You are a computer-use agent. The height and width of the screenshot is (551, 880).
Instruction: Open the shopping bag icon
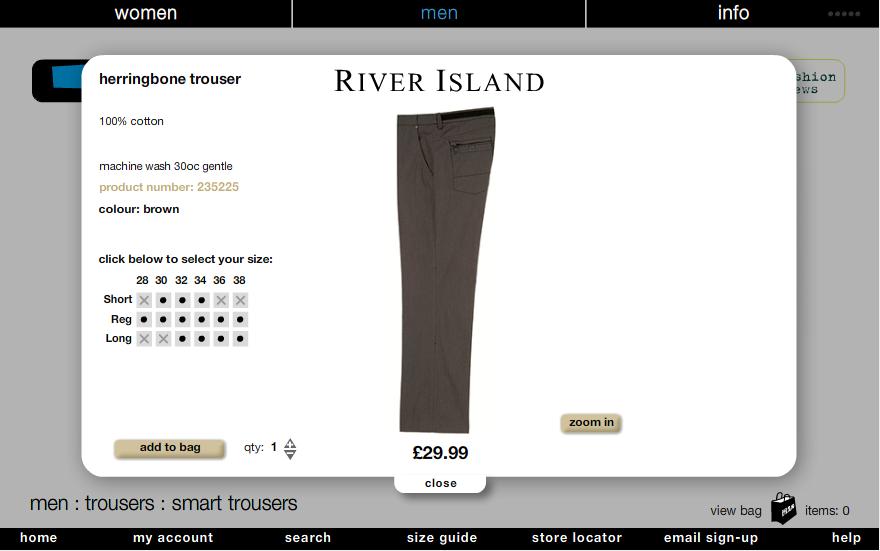click(783, 508)
